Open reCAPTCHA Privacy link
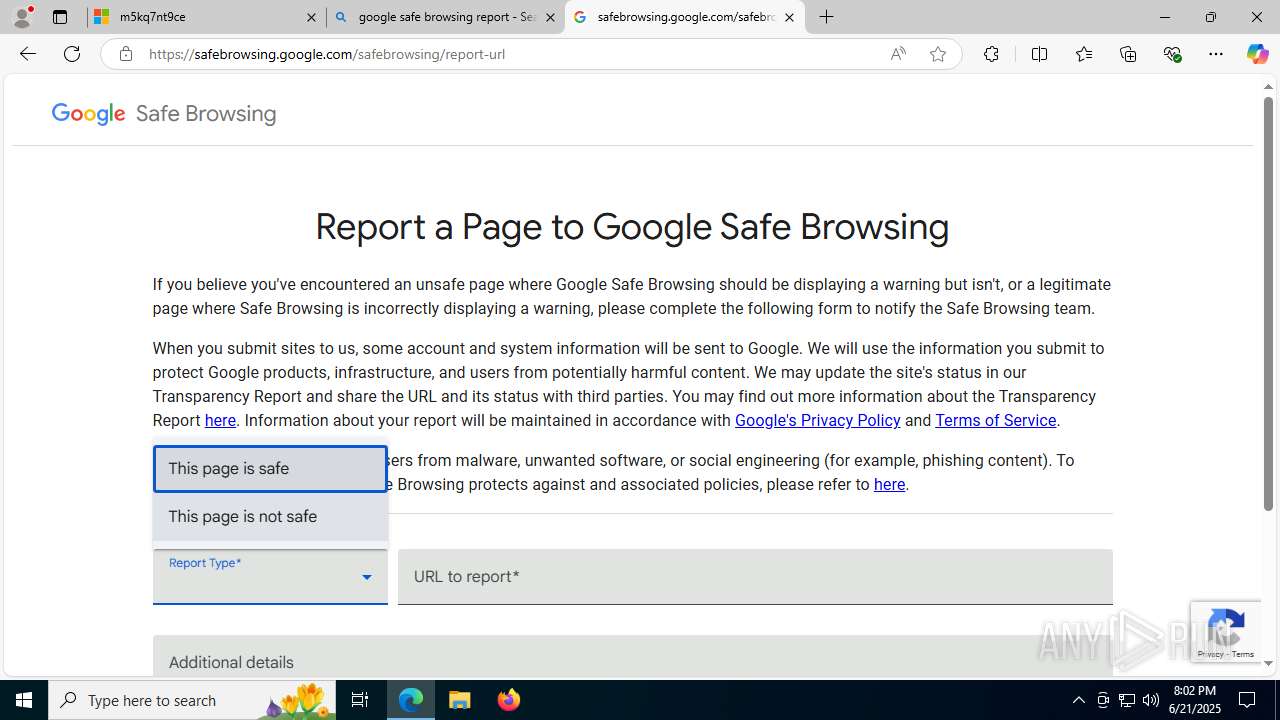Viewport: 1280px width, 720px height. [x=1210, y=654]
